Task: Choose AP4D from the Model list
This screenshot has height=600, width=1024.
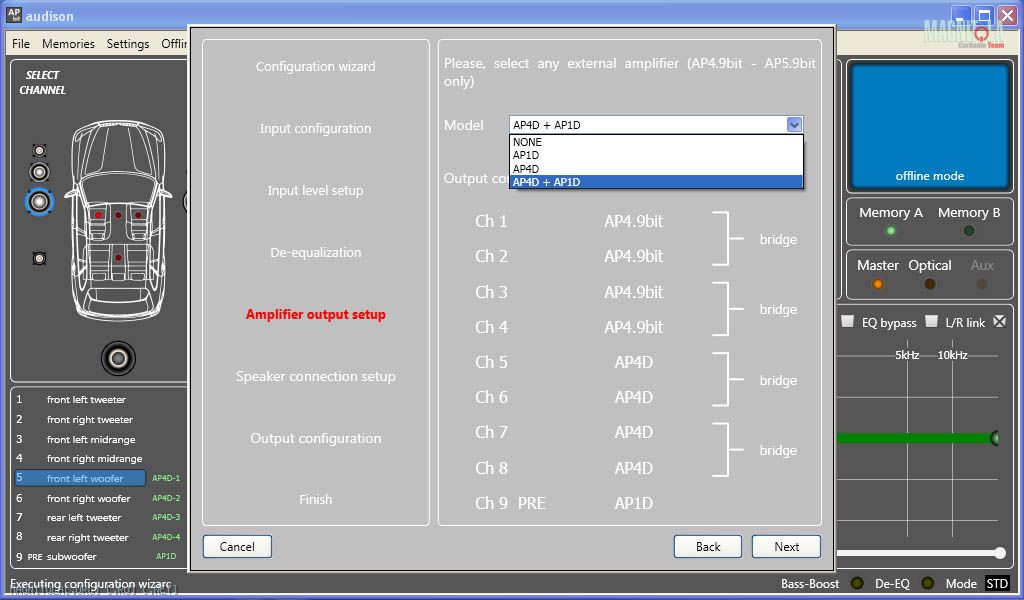Action: point(656,168)
